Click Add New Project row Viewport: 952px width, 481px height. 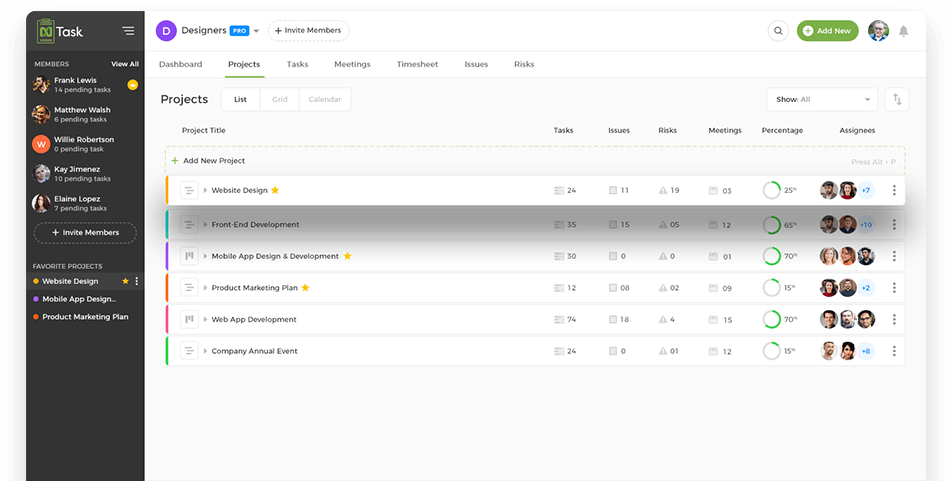(x=535, y=161)
